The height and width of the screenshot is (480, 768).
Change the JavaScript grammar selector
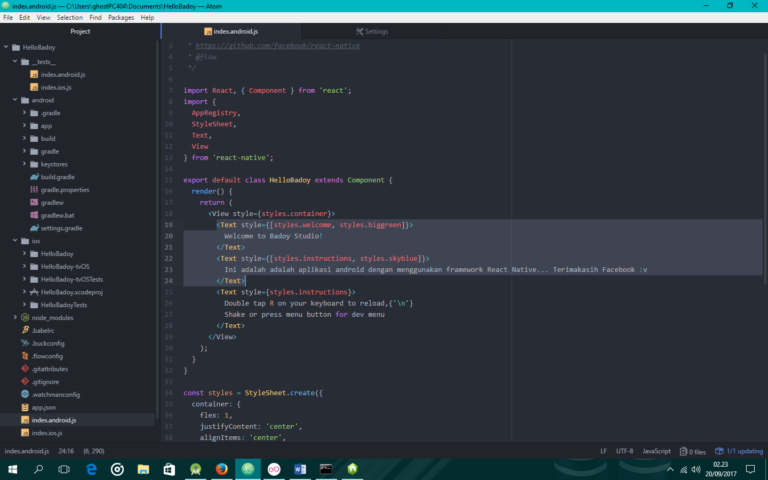[656, 451]
